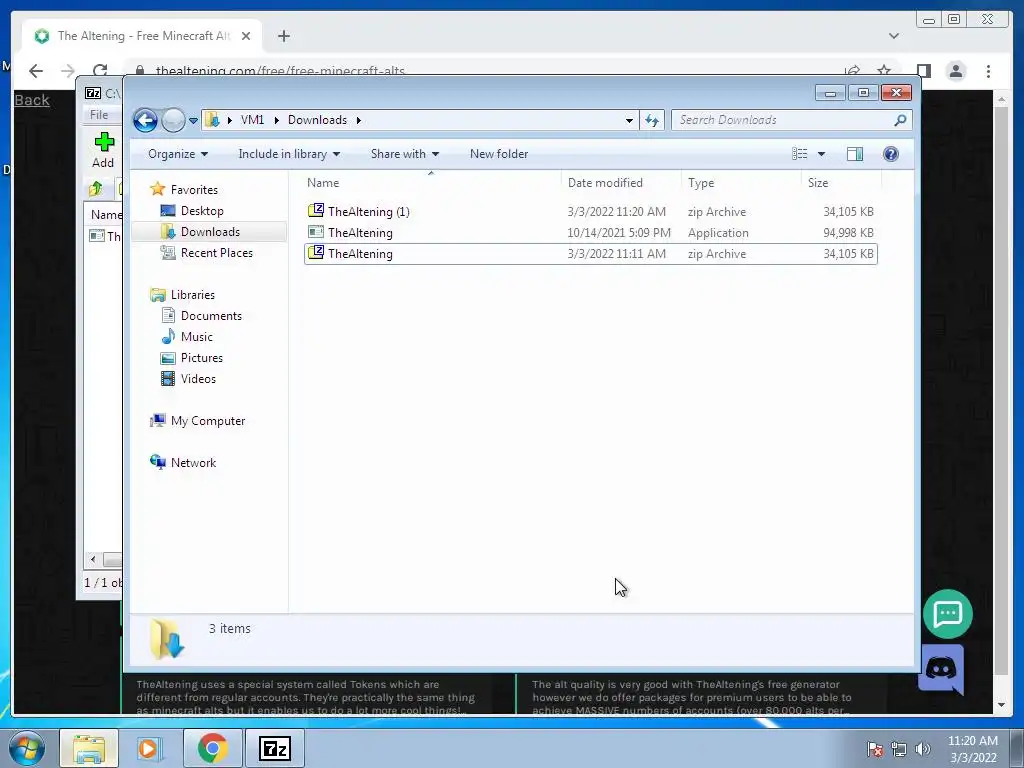Click the volume speaker tray icon
Image resolution: width=1024 pixels, height=768 pixels.
923,749
